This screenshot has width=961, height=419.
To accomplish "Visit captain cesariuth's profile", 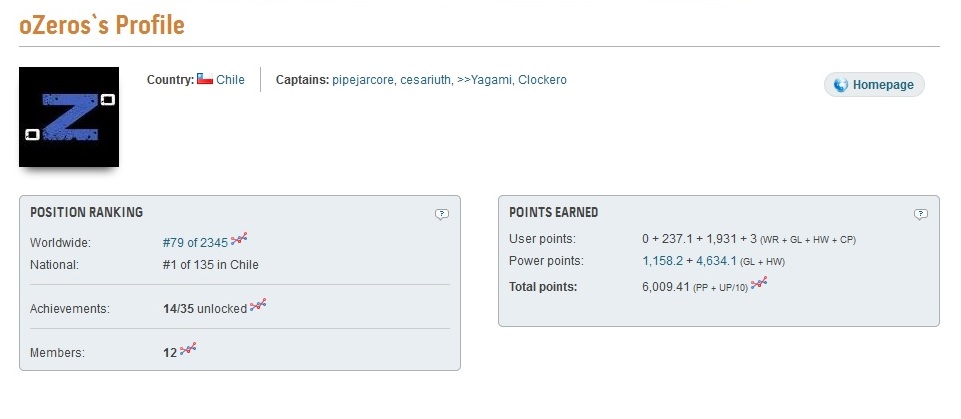I will tap(425, 80).
